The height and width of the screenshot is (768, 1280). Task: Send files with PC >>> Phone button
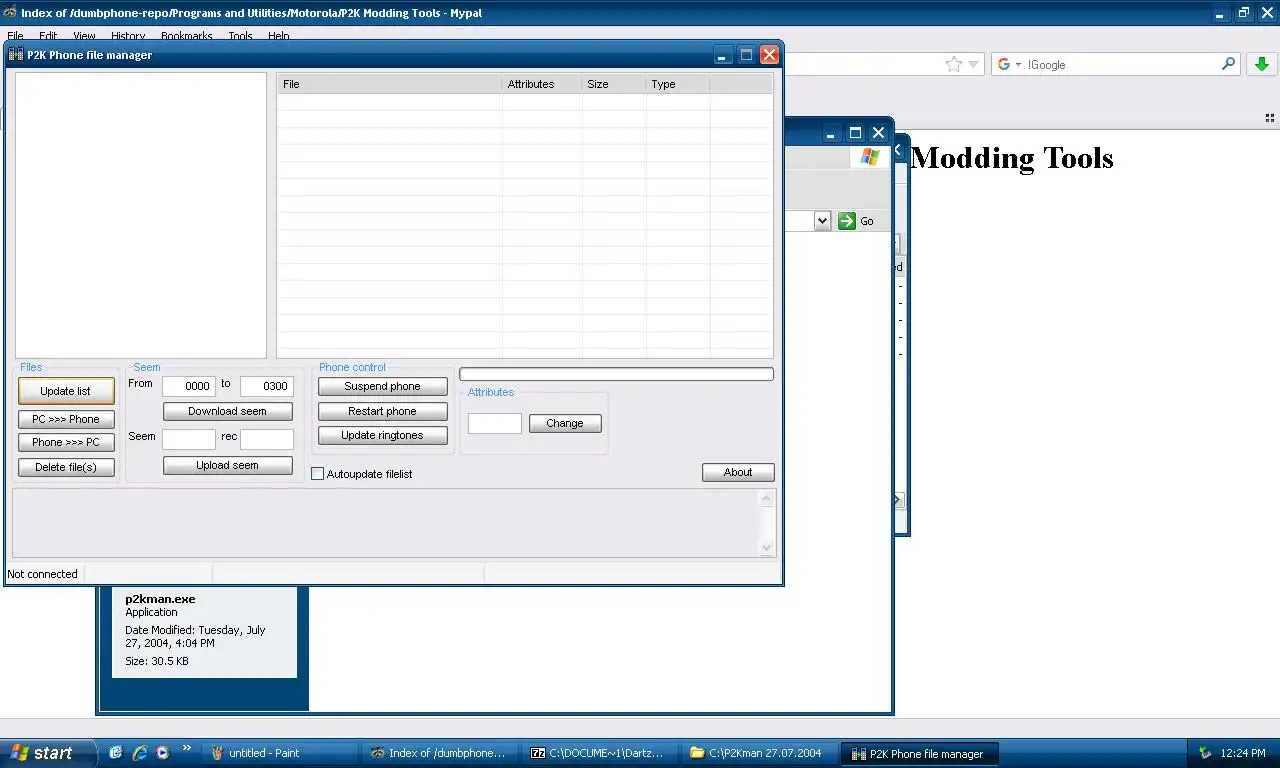point(66,419)
